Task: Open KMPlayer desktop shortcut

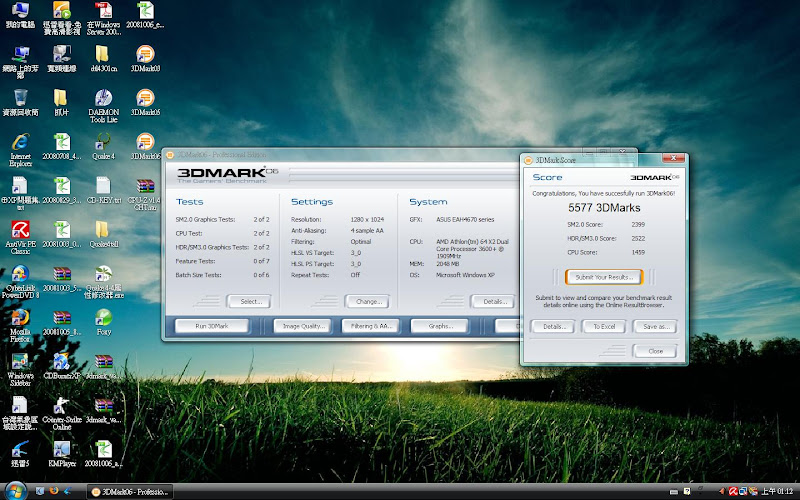Action: [62, 449]
